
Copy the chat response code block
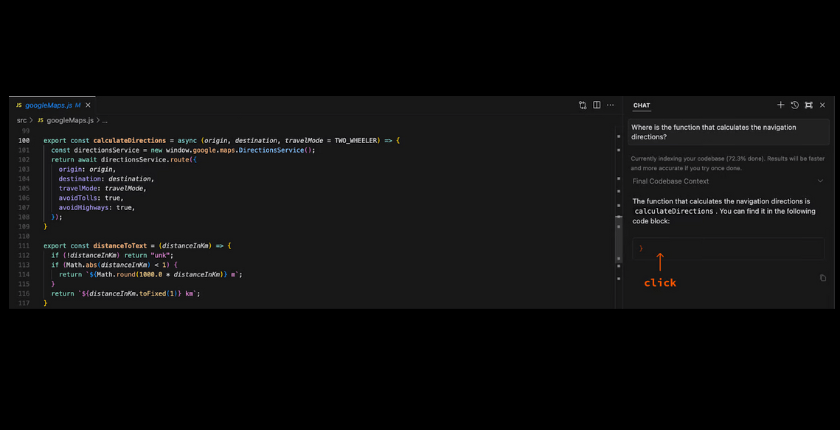823,278
